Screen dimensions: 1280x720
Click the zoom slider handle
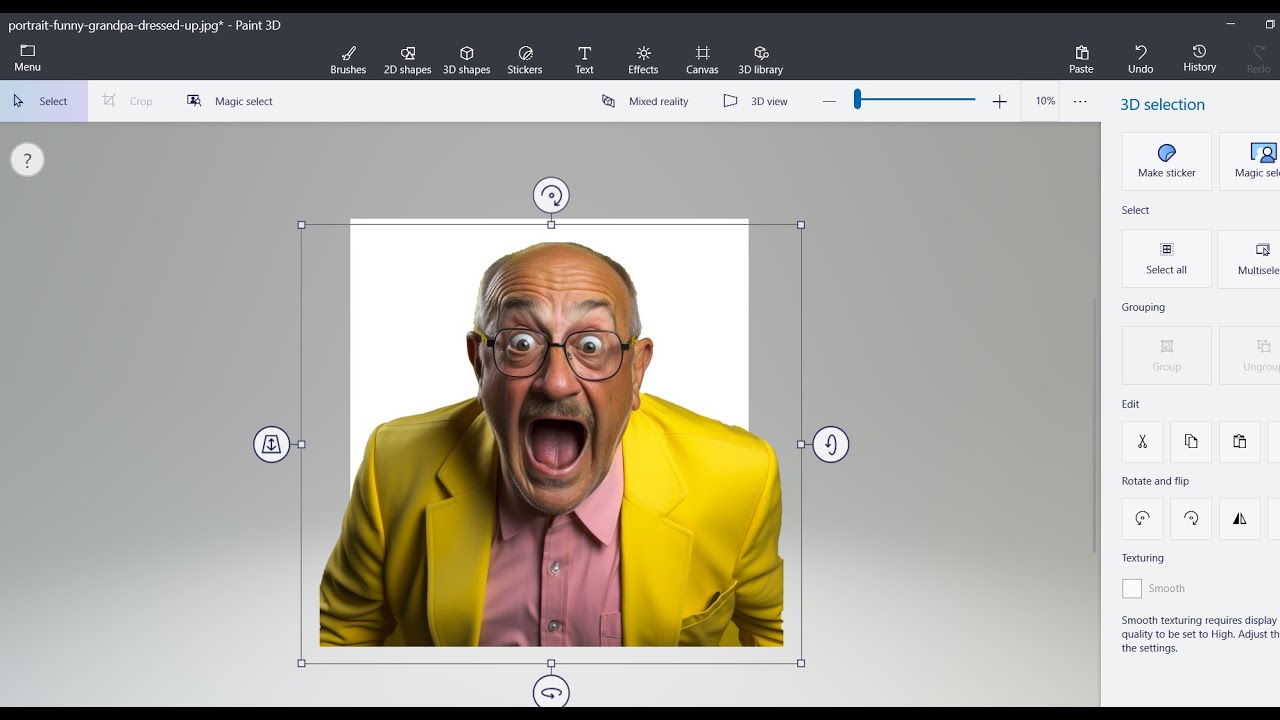pyautogui.click(x=857, y=99)
